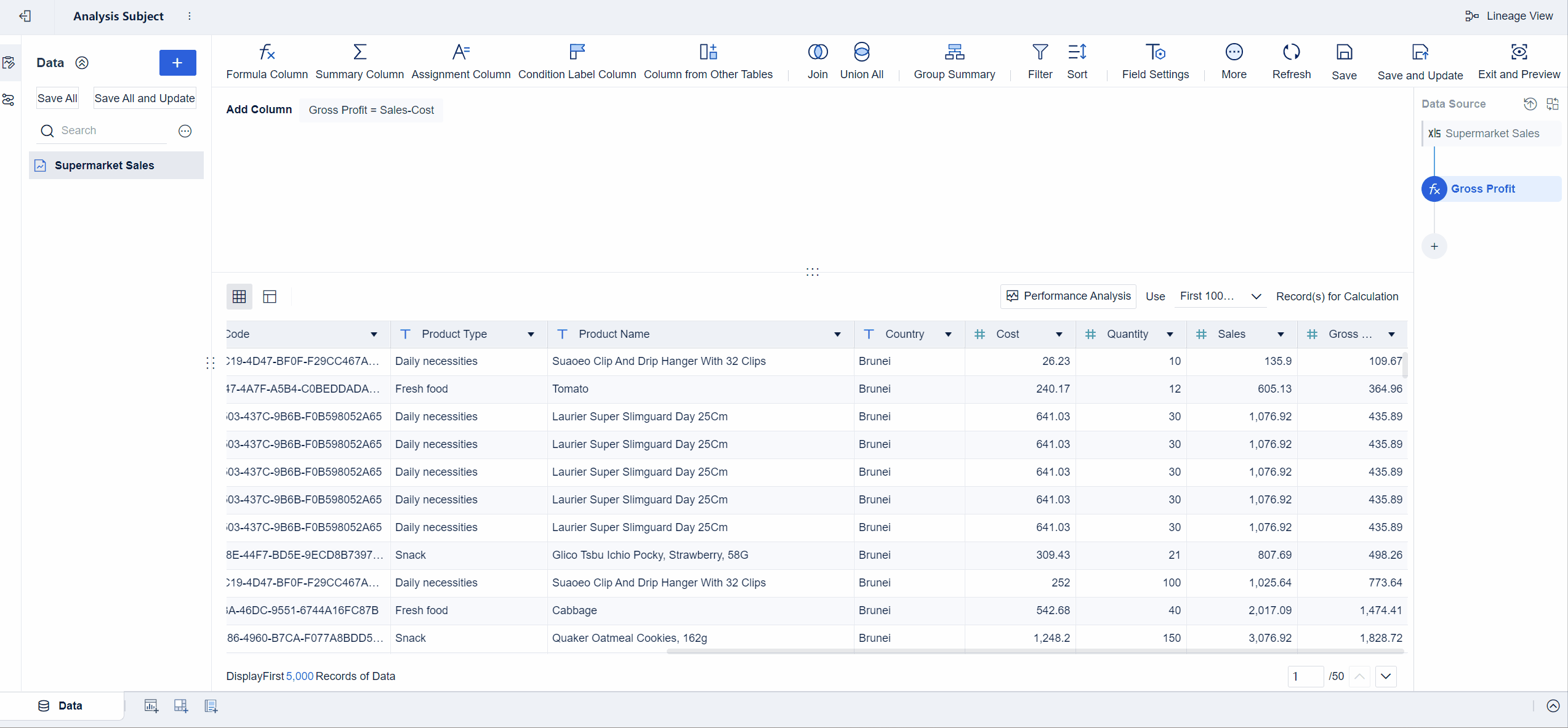Open Quantity column dropdown
1568x728 pixels.
(x=1170, y=334)
